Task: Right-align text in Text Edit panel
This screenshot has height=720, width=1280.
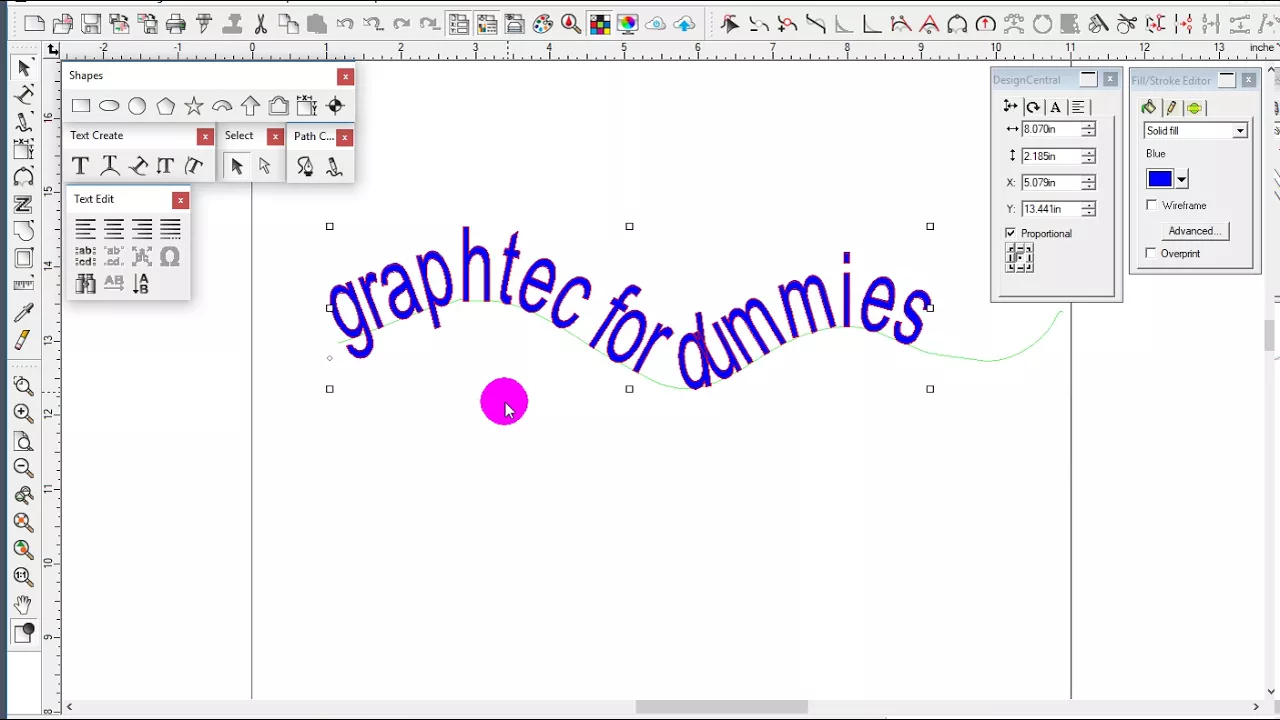Action: [142, 229]
